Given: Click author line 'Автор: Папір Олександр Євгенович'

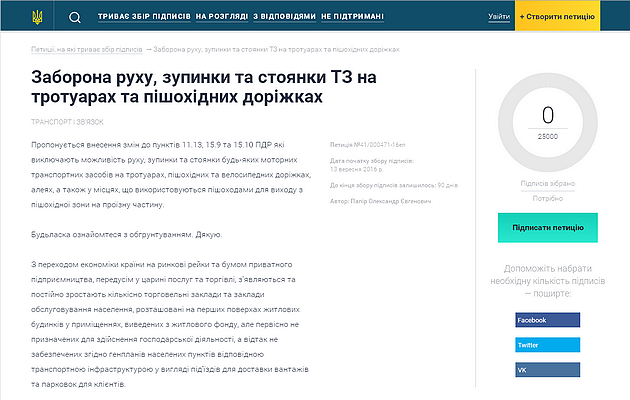Looking at the screenshot, I should point(380,201).
